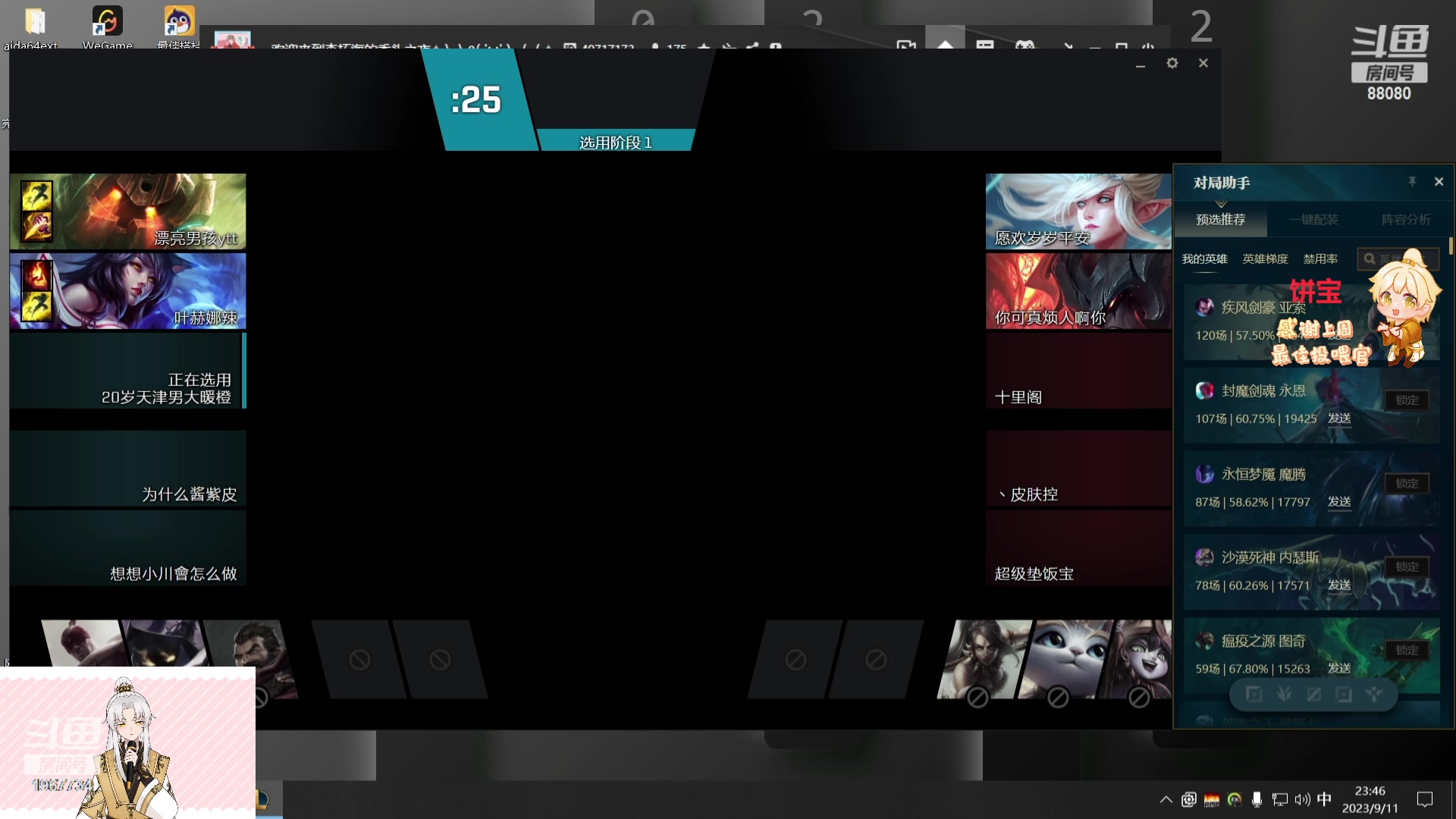The height and width of the screenshot is (819, 1456).
Task: Click 发送 link for 永恒梦魇 魔腾
Action: click(1339, 502)
